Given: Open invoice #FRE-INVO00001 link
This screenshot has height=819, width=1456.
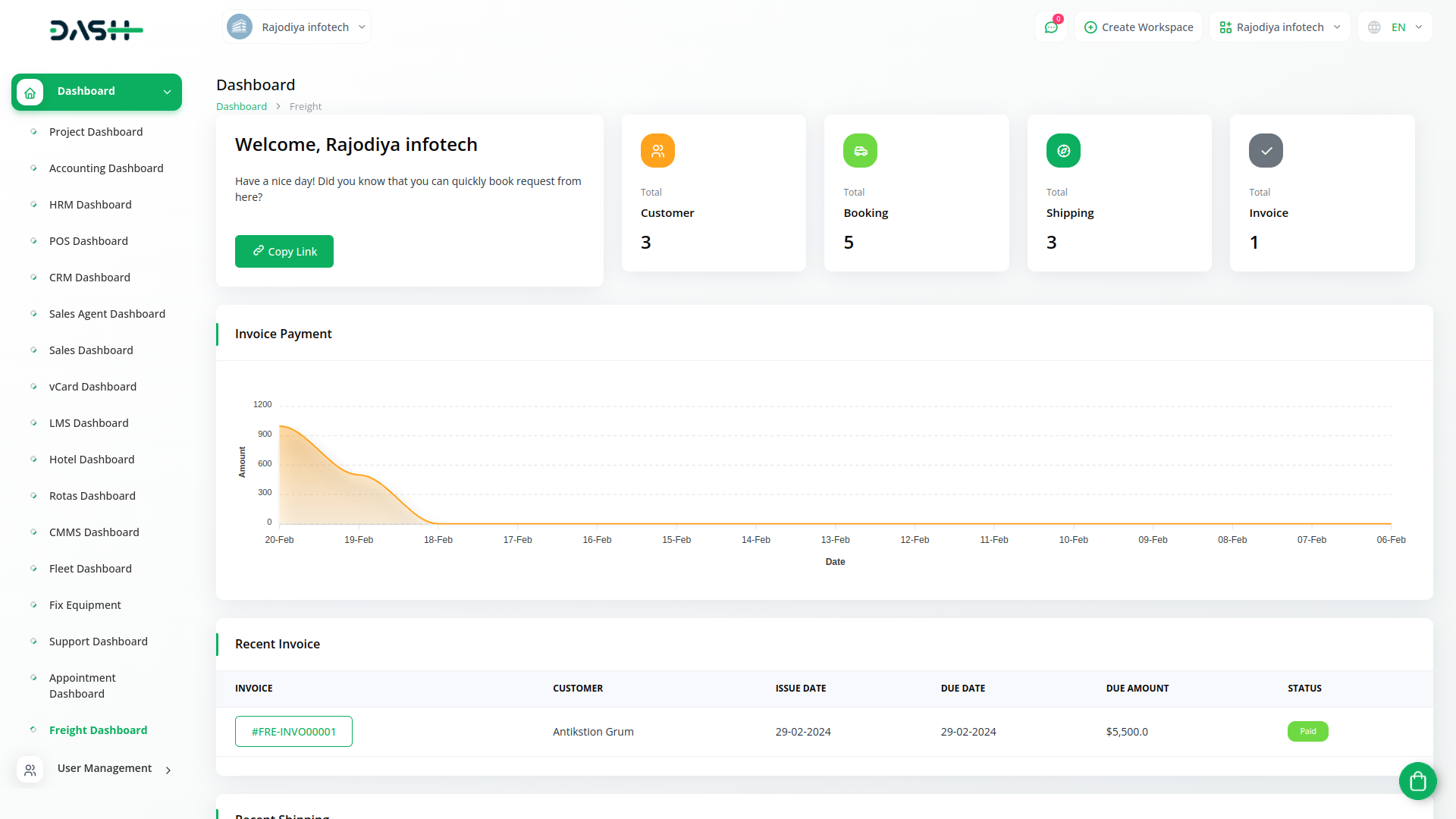Looking at the screenshot, I should (293, 732).
